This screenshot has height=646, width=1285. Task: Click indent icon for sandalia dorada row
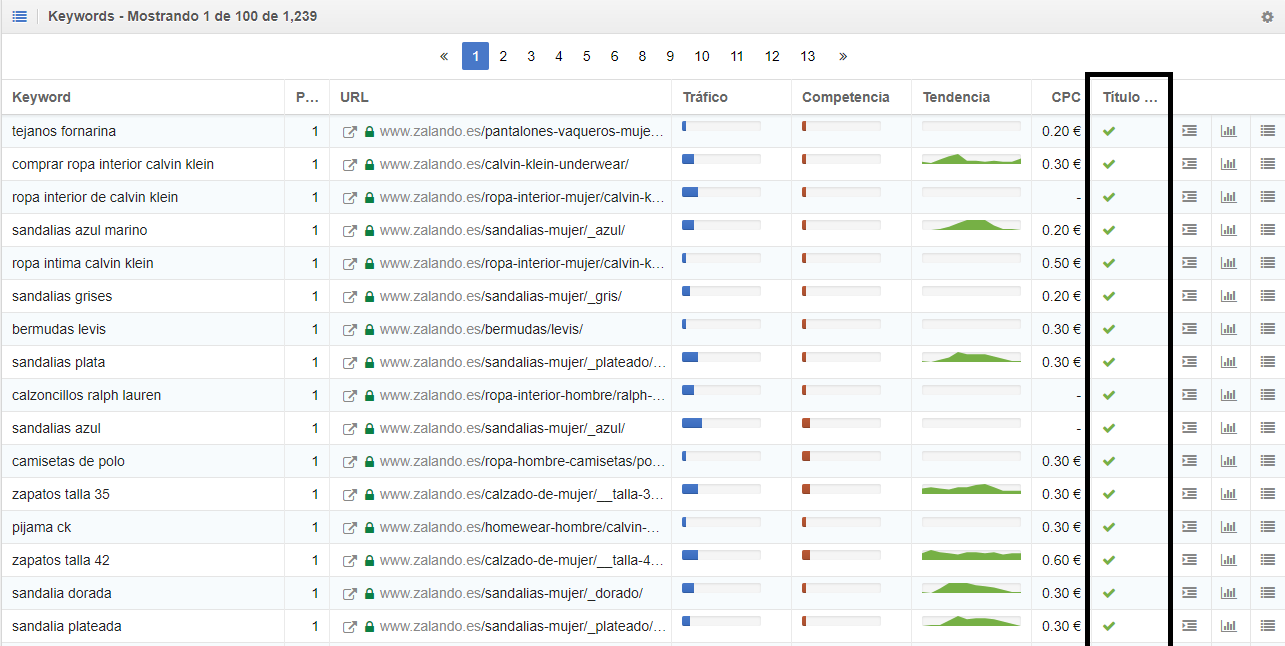[x=1189, y=593]
